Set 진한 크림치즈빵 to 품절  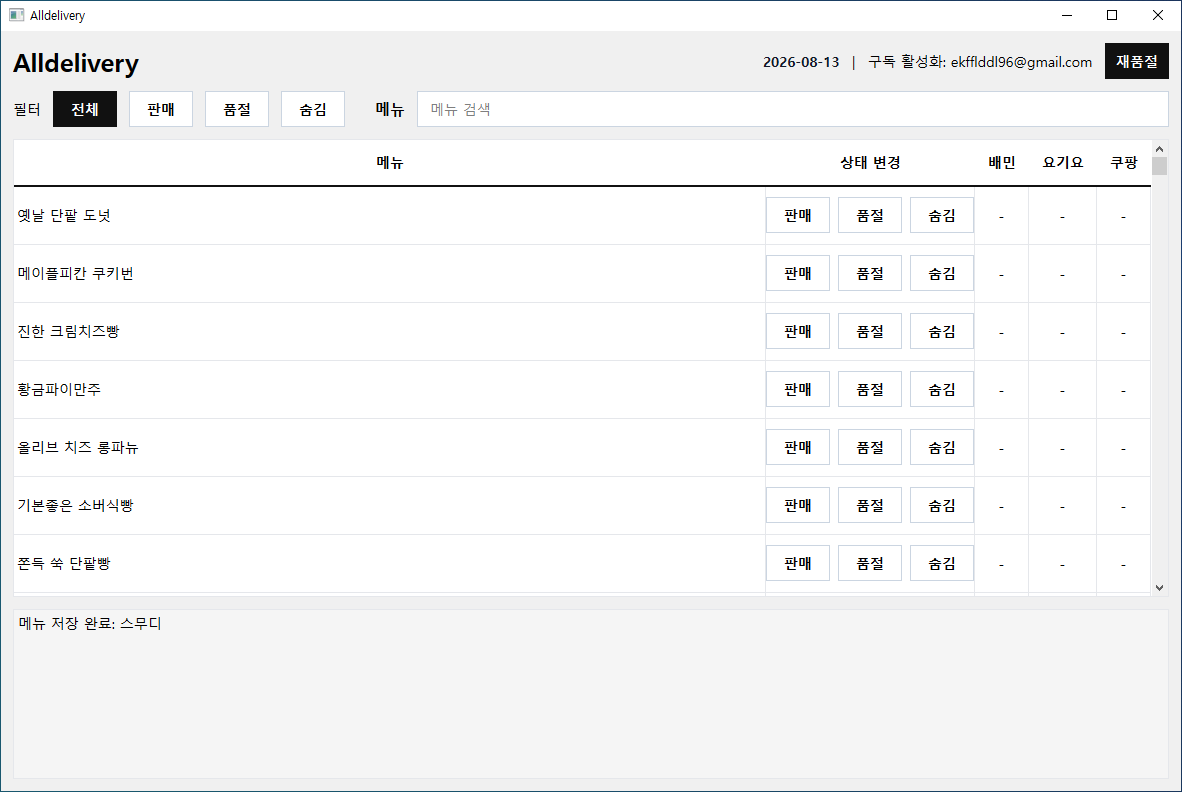point(870,332)
